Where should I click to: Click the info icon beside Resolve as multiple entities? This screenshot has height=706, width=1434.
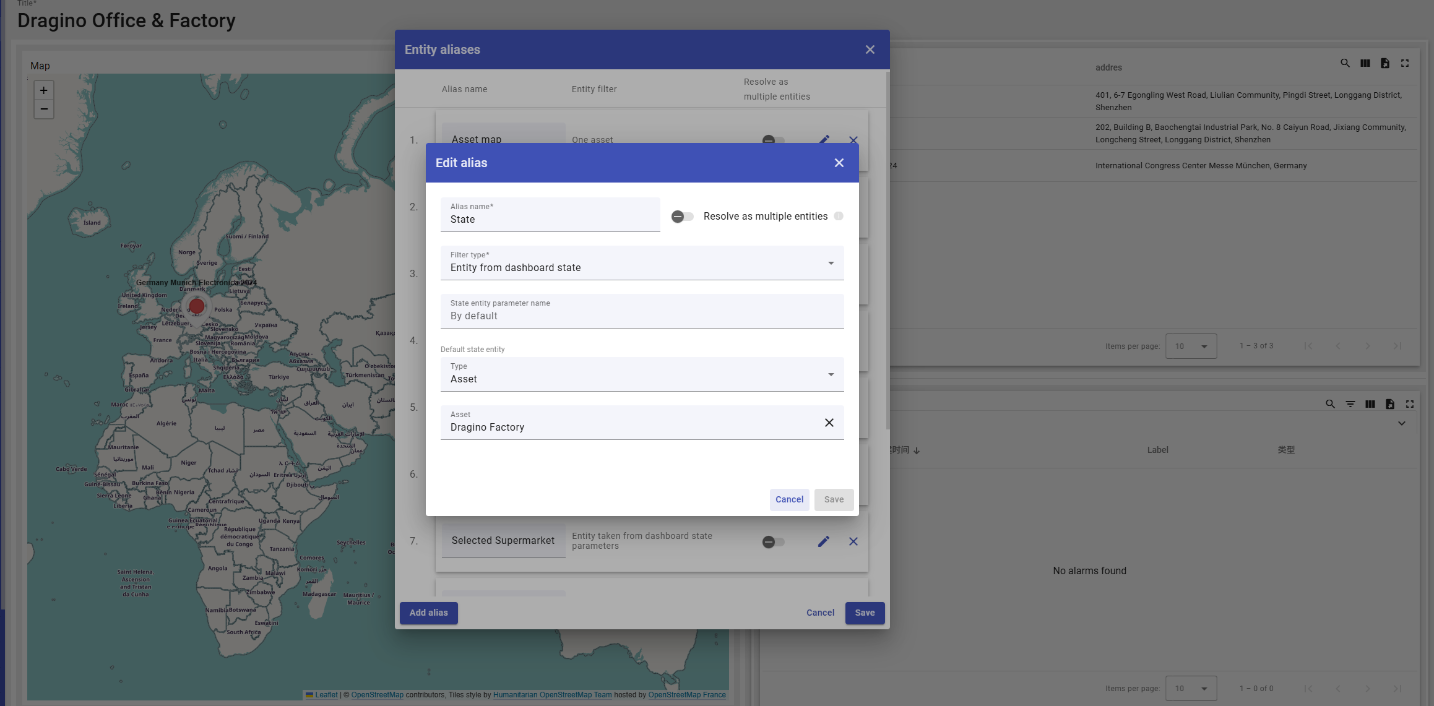838,216
